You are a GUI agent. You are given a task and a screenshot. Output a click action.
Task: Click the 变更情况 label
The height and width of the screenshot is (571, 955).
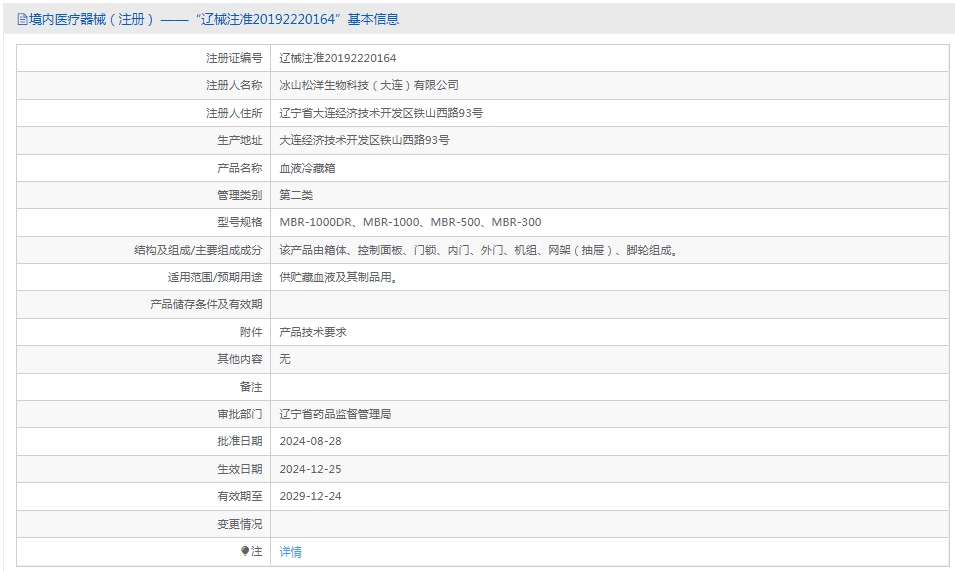(239, 524)
